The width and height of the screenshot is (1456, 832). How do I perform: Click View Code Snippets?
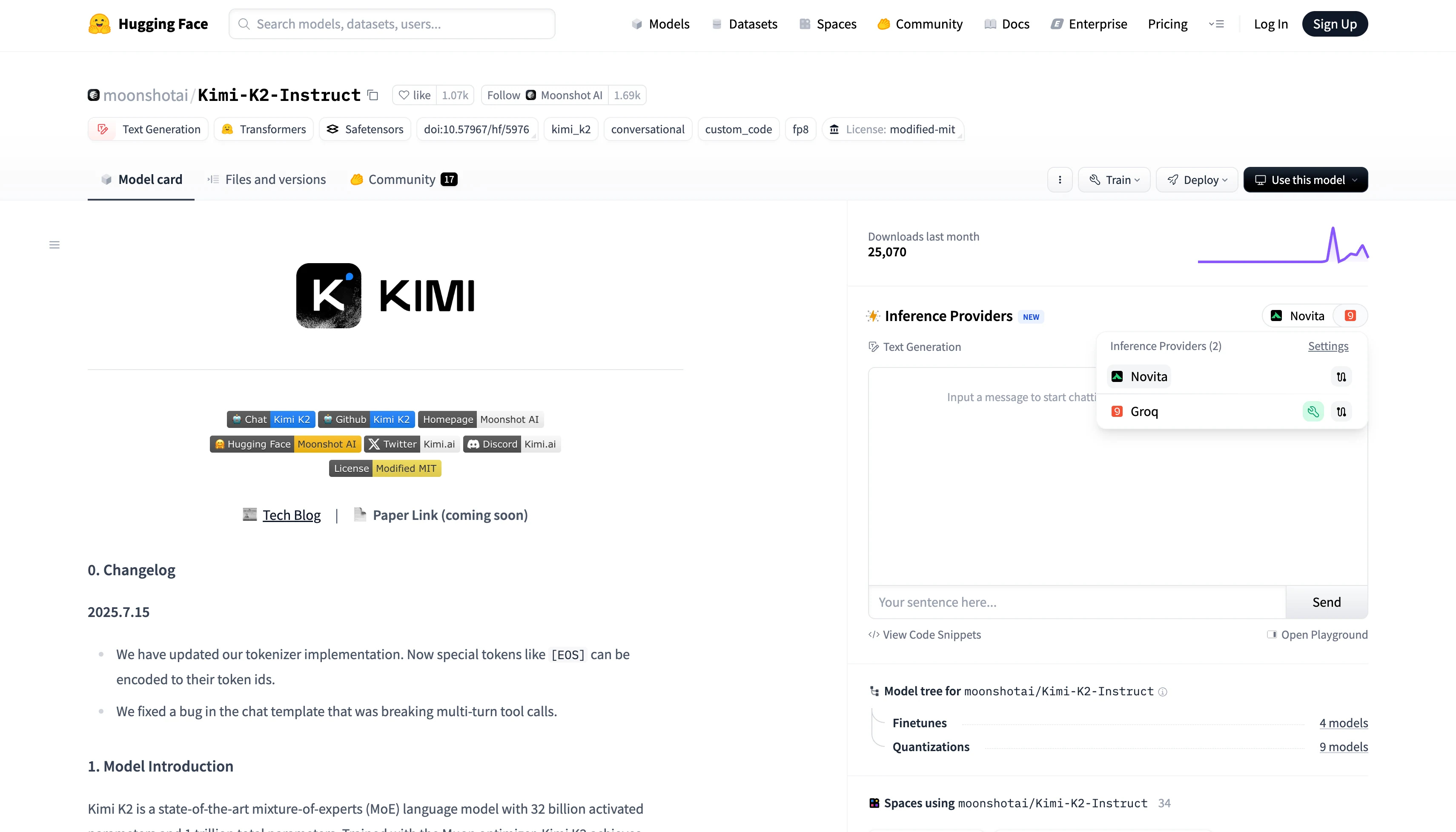point(924,635)
